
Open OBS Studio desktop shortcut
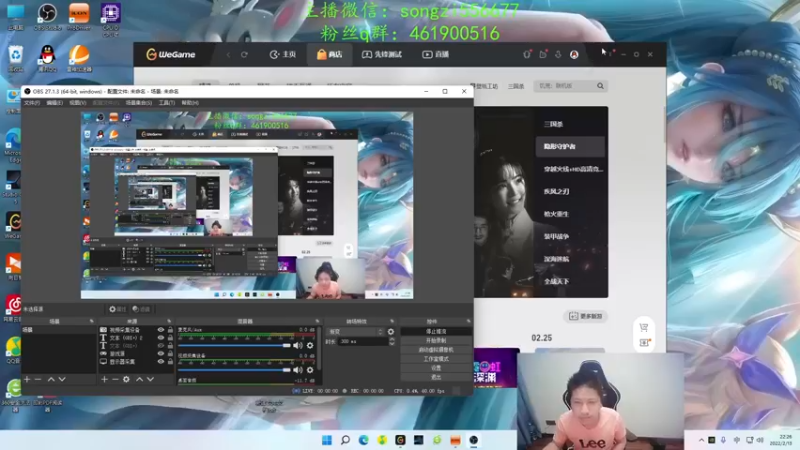47,16
